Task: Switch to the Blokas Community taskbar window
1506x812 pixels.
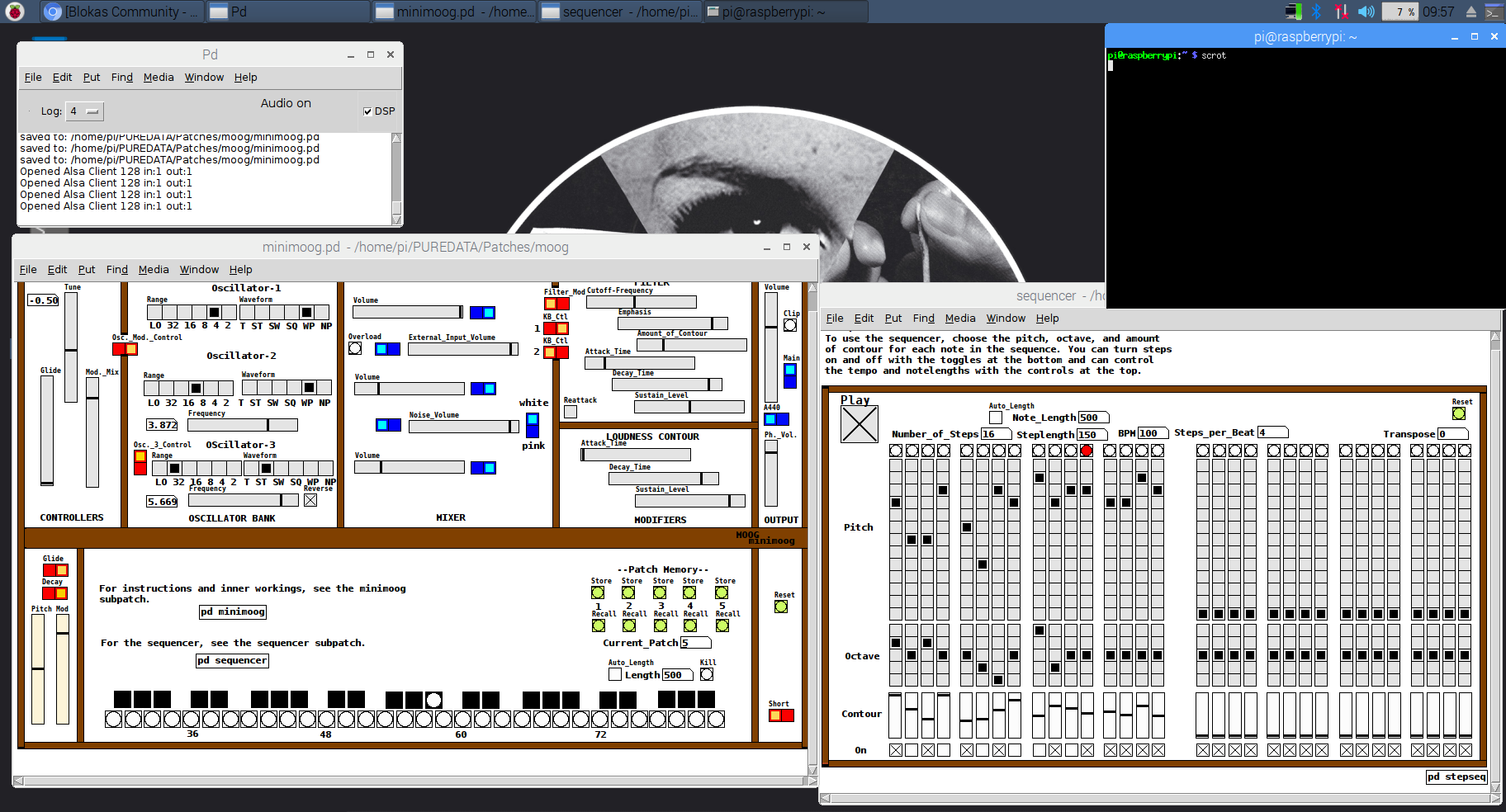Action: [121, 12]
